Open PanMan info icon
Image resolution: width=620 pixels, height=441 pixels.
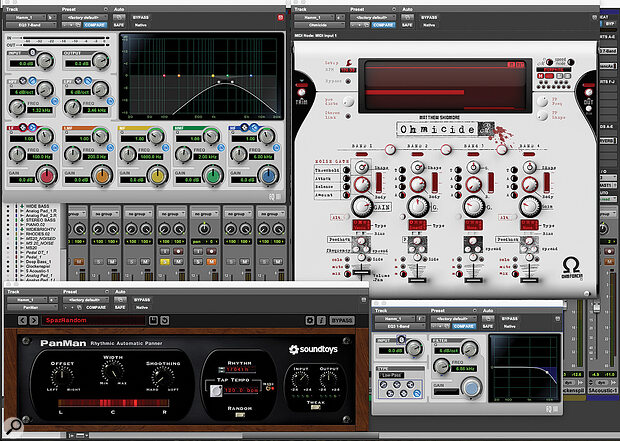(321, 320)
